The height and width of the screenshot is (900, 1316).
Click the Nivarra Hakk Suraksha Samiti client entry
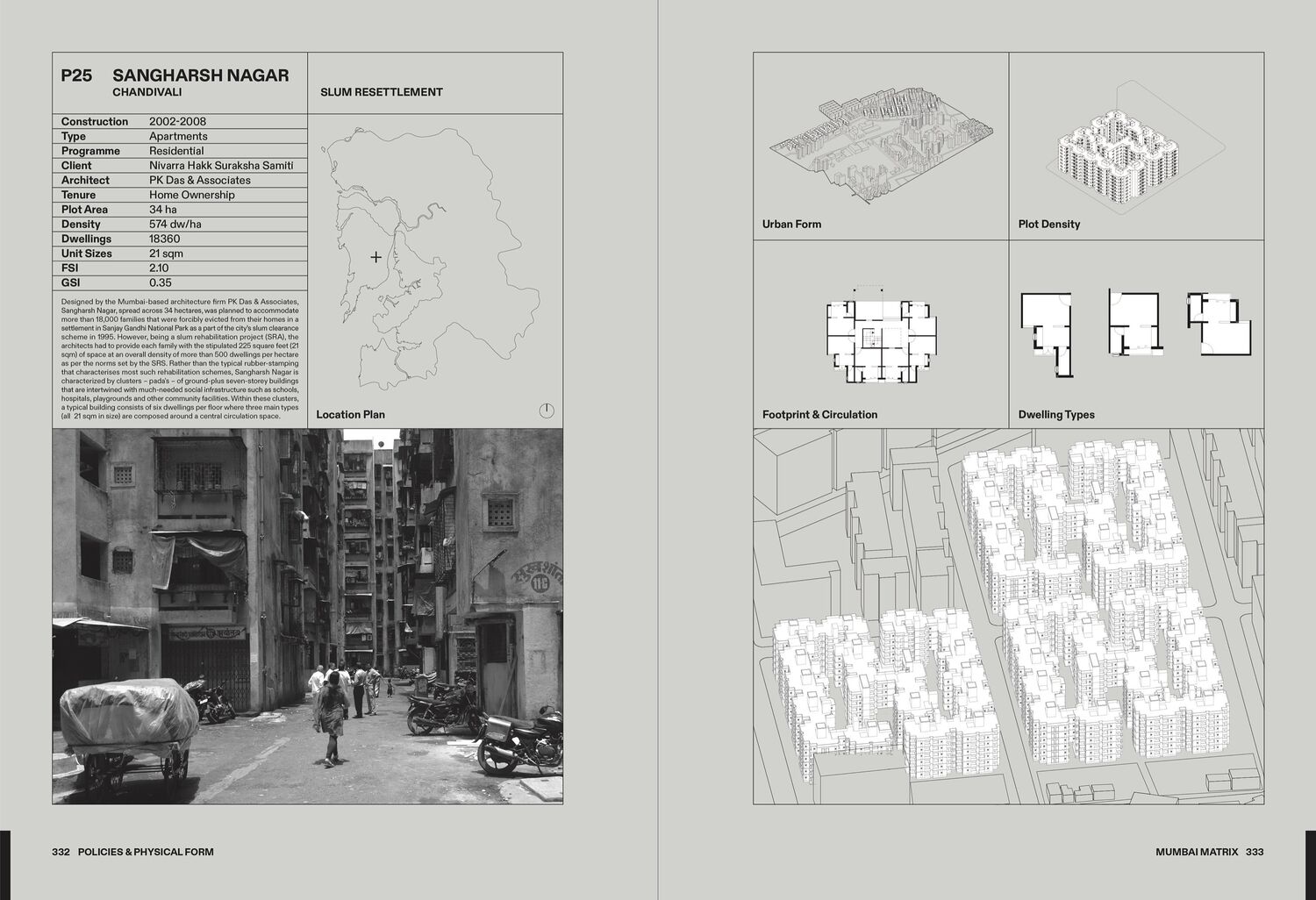coord(221,165)
